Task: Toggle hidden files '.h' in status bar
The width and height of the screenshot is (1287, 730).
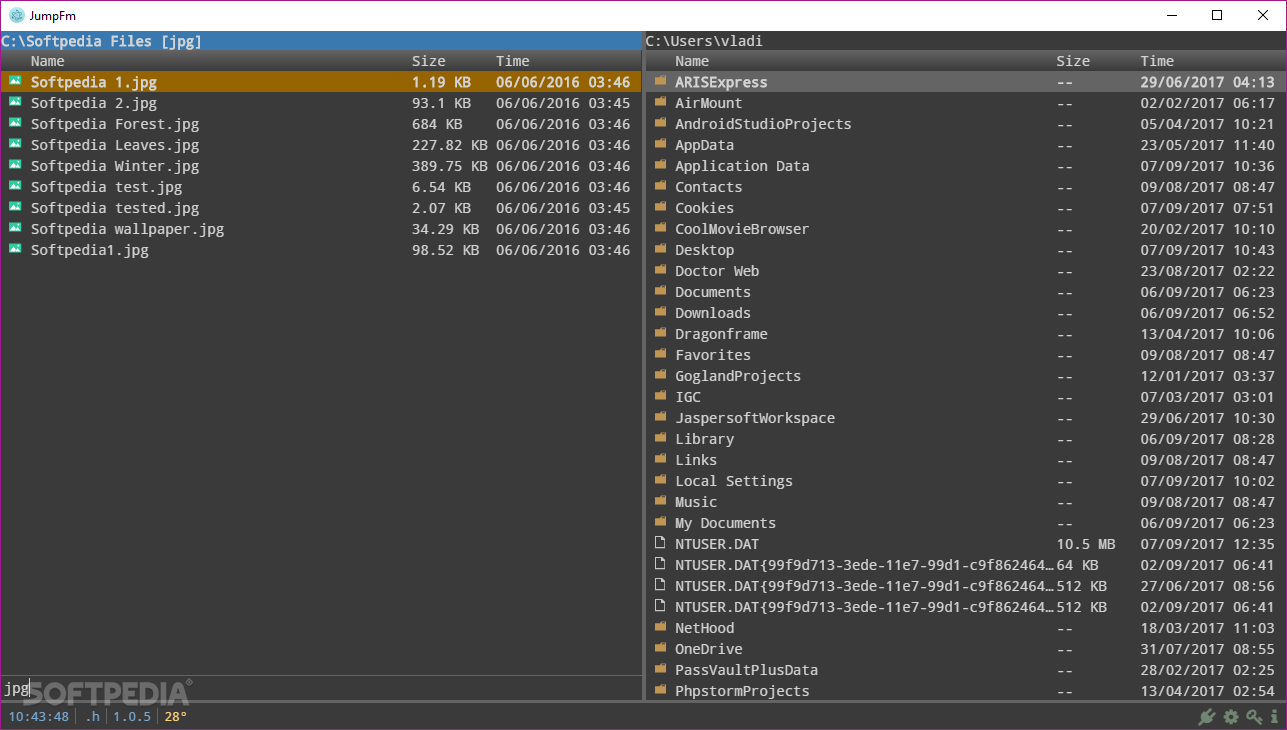Action: click(92, 716)
